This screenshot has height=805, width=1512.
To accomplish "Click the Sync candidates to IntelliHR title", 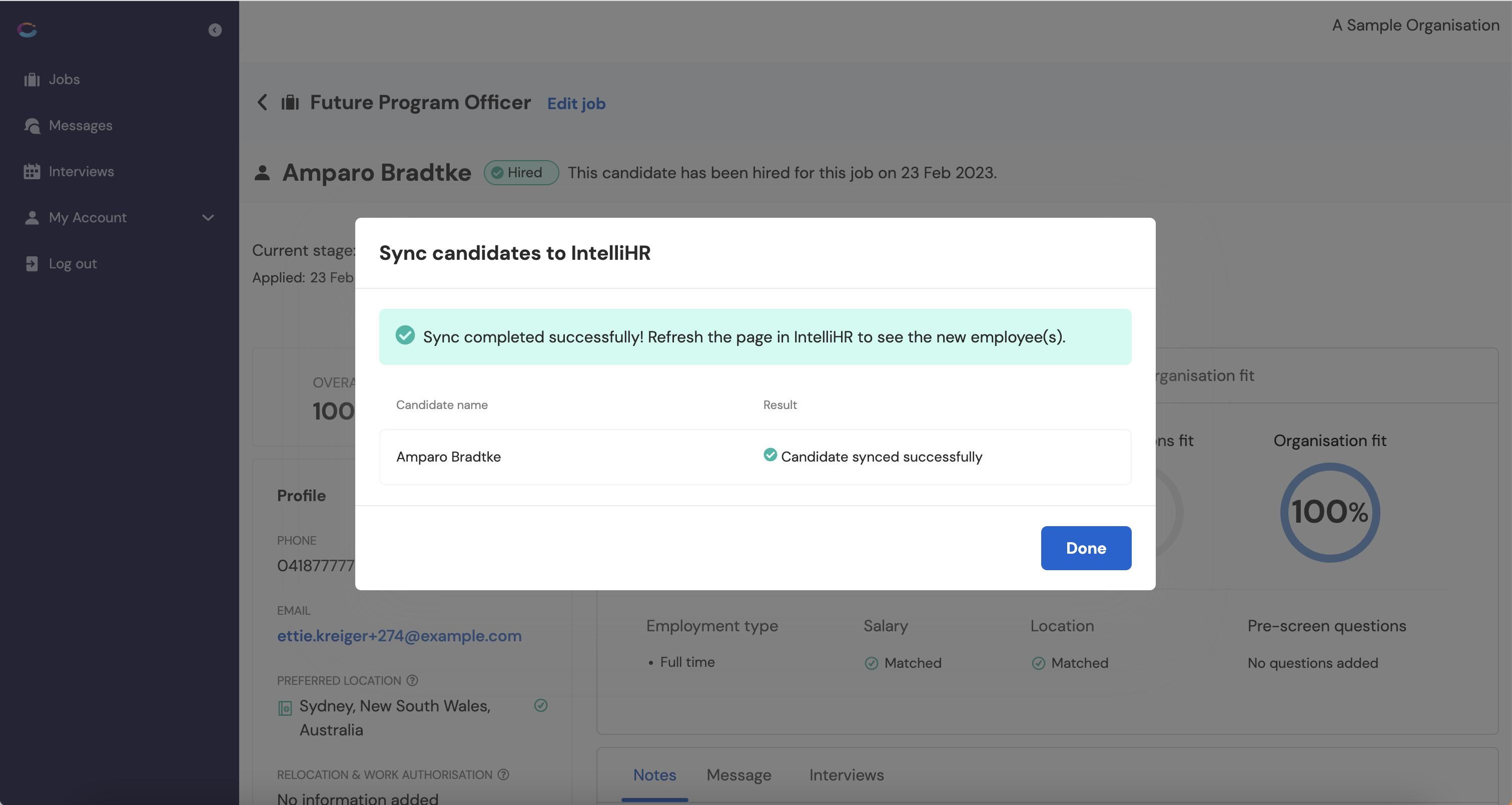I will pyautogui.click(x=515, y=253).
